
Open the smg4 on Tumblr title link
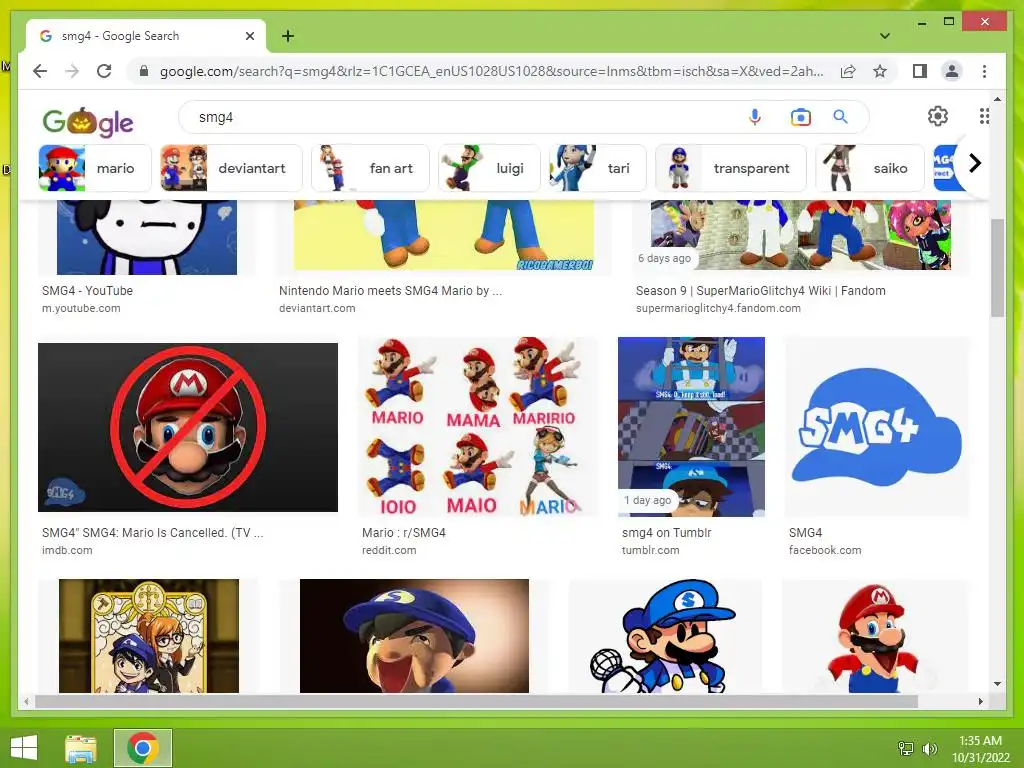pos(667,533)
